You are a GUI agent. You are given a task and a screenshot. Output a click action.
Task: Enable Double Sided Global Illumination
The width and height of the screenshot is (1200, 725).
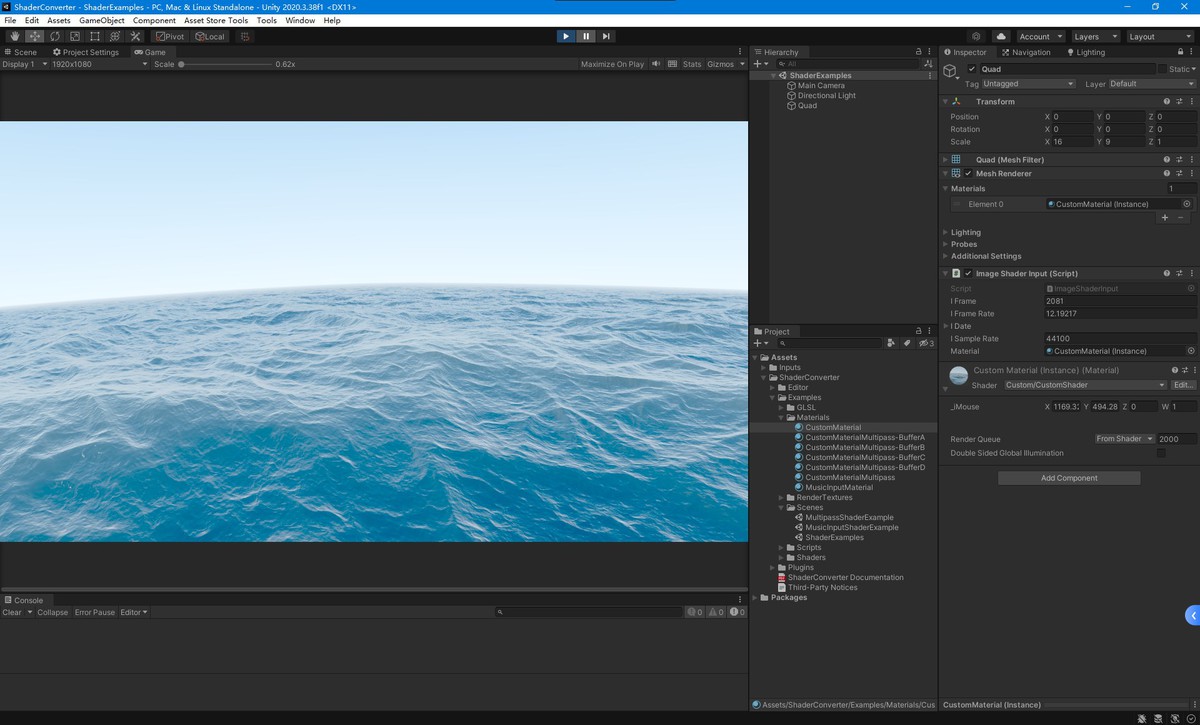click(x=1161, y=453)
